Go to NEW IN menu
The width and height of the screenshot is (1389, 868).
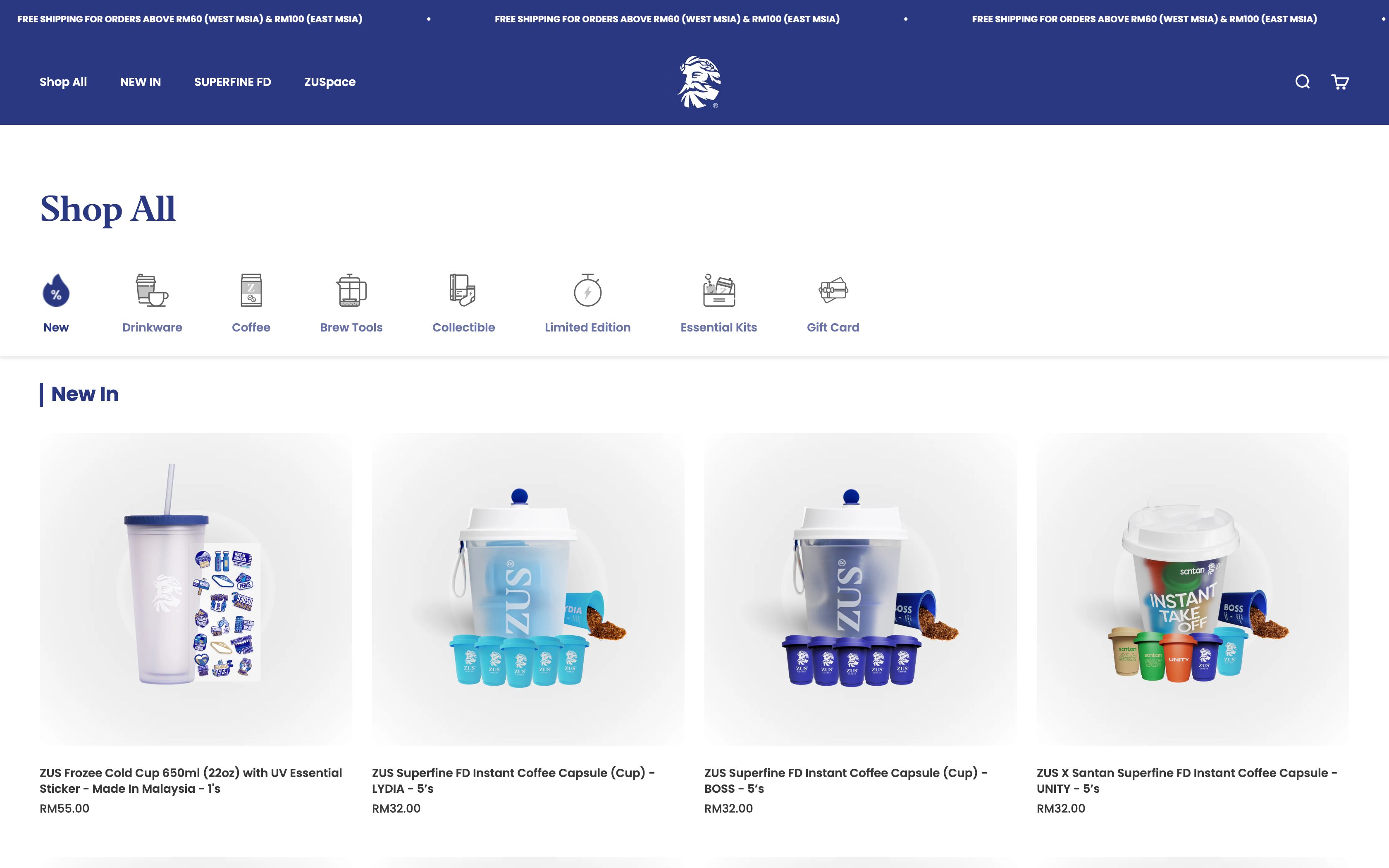pyautogui.click(x=141, y=81)
